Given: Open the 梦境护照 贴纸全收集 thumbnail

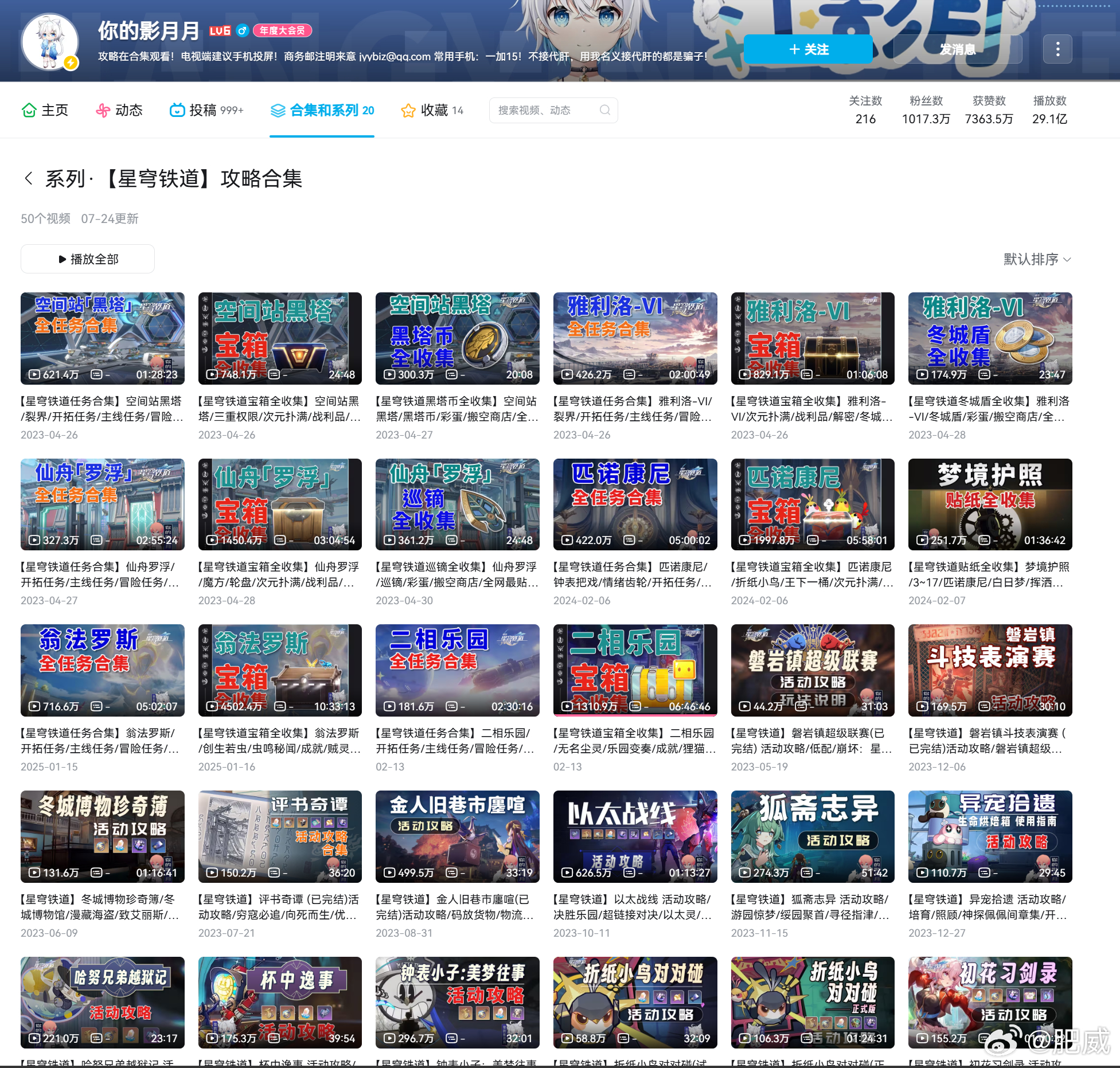Looking at the screenshot, I should tap(990, 504).
